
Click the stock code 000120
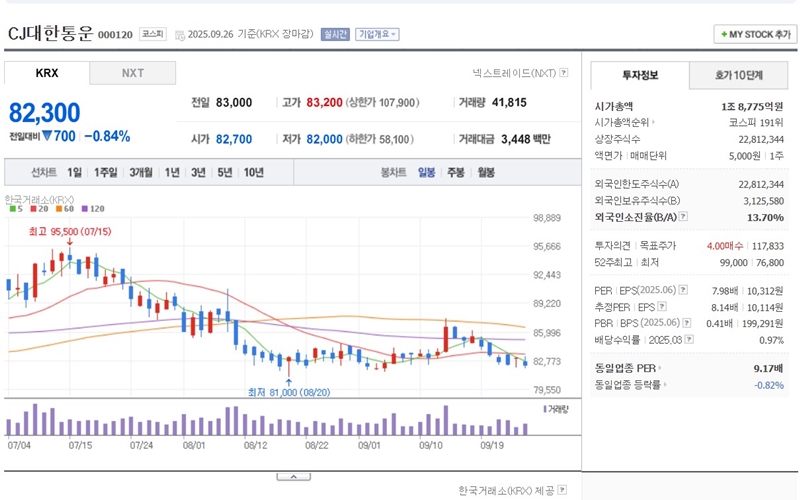click(115, 35)
